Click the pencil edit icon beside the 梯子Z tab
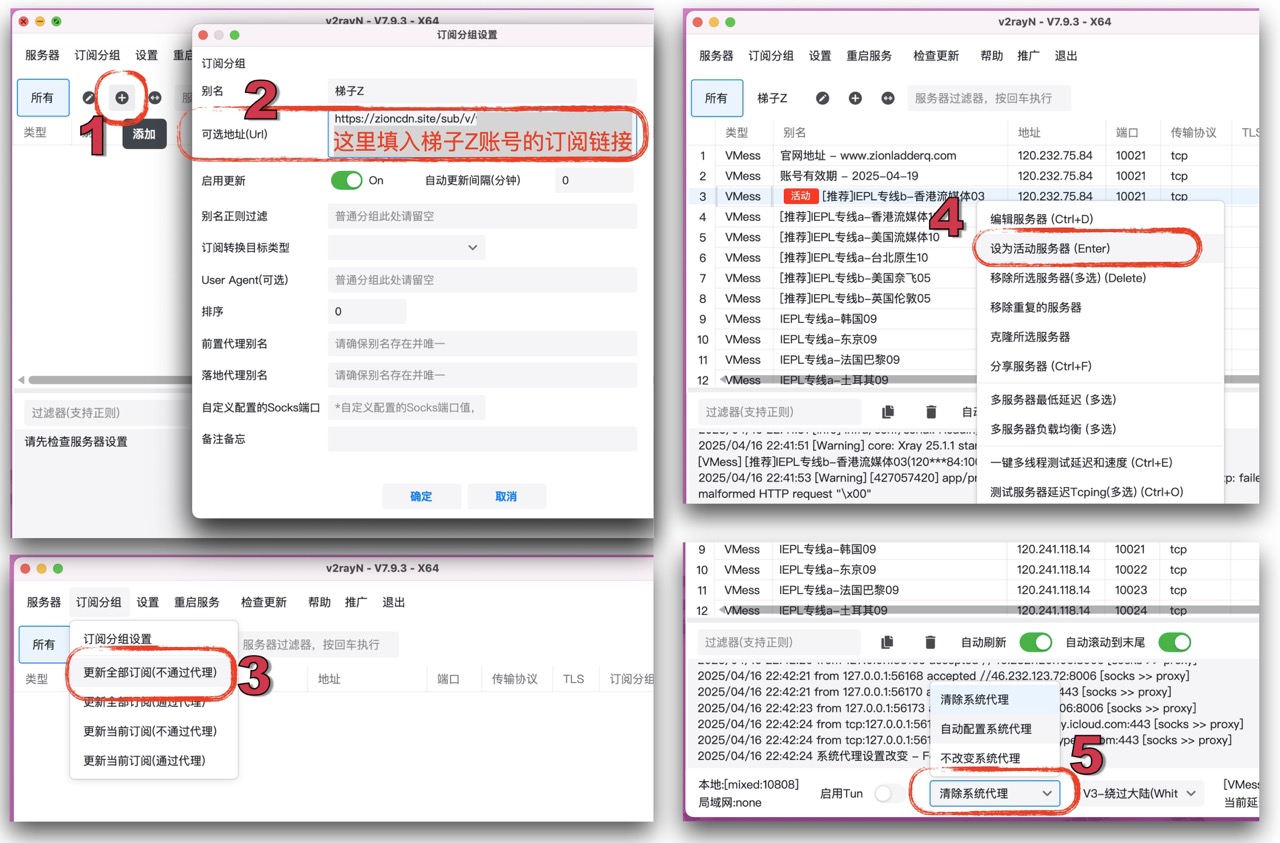1280x843 pixels. pyautogui.click(x=822, y=98)
